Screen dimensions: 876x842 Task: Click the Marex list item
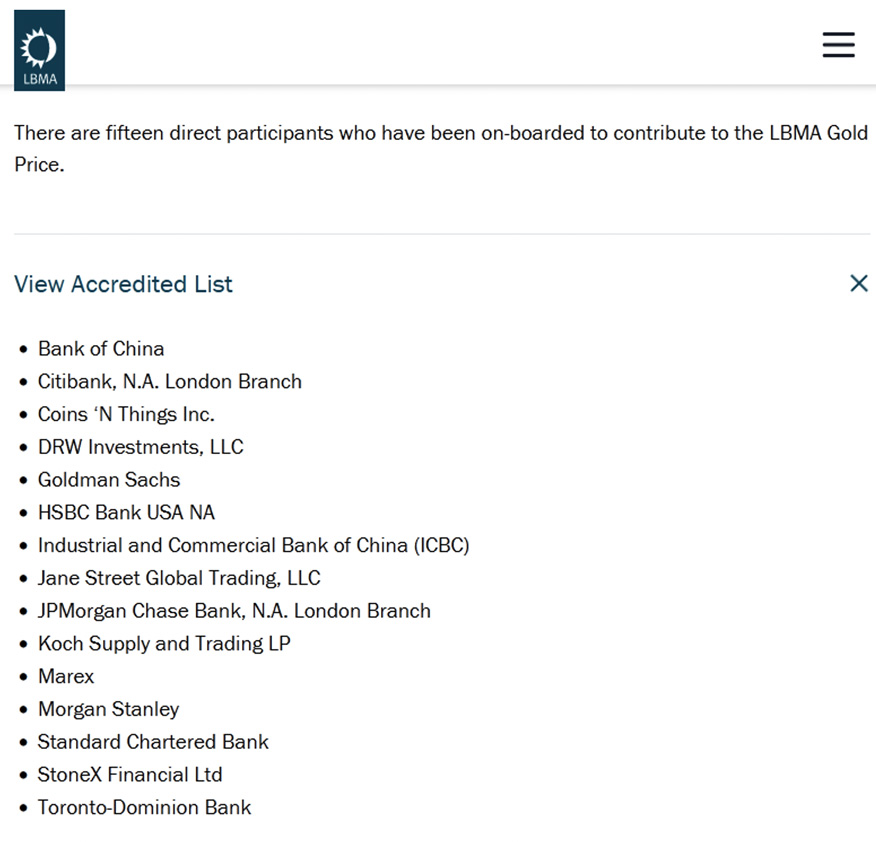[66, 677]
